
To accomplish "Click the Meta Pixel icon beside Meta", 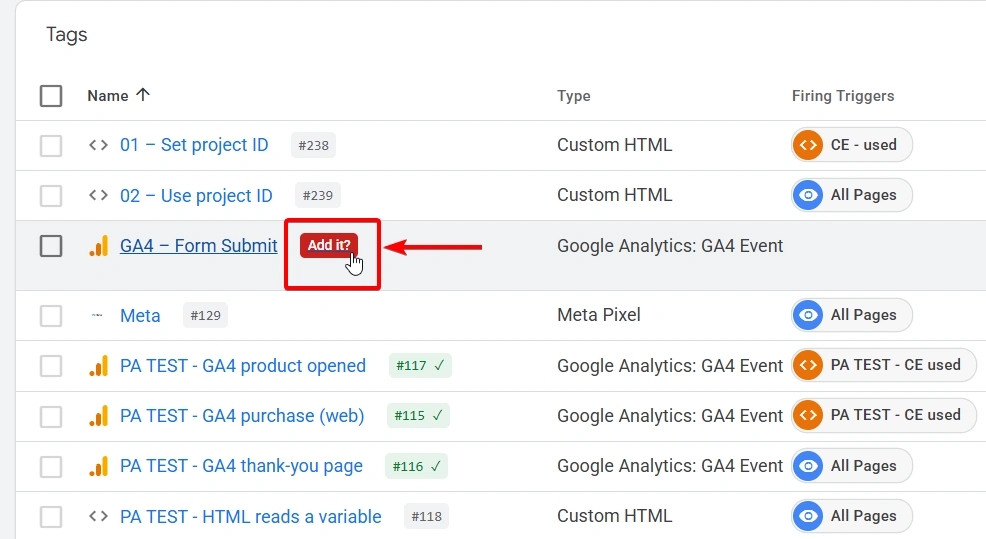I will (x=97, y=316).
